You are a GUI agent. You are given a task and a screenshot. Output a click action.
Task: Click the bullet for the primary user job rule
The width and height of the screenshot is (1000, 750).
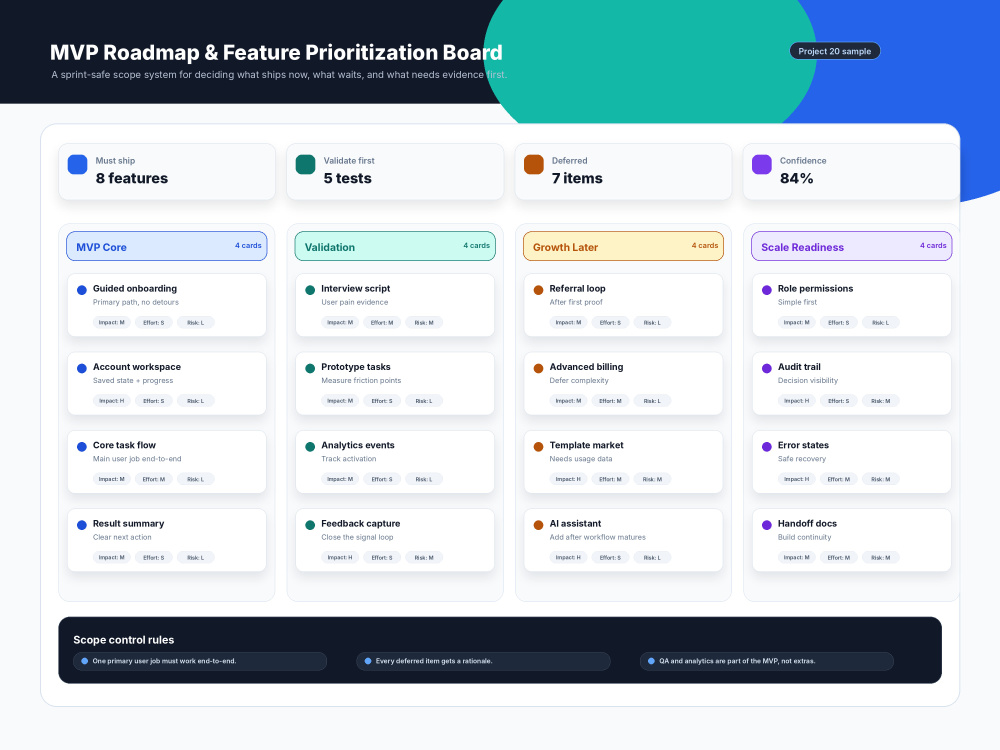pyautogui.click(x=84, y=661)
